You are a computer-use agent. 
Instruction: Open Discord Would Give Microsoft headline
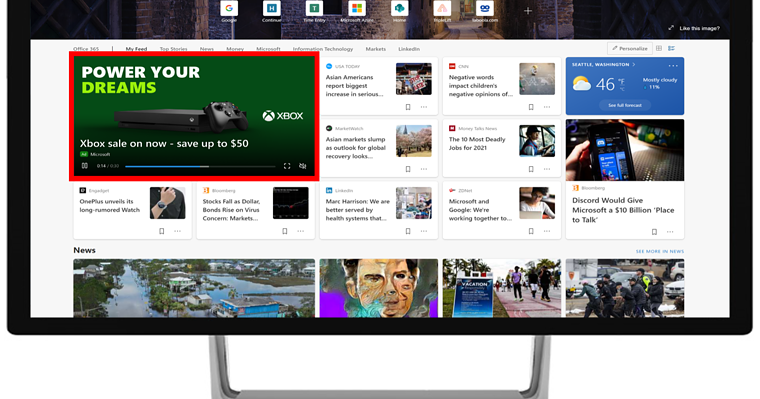[623, 210]
